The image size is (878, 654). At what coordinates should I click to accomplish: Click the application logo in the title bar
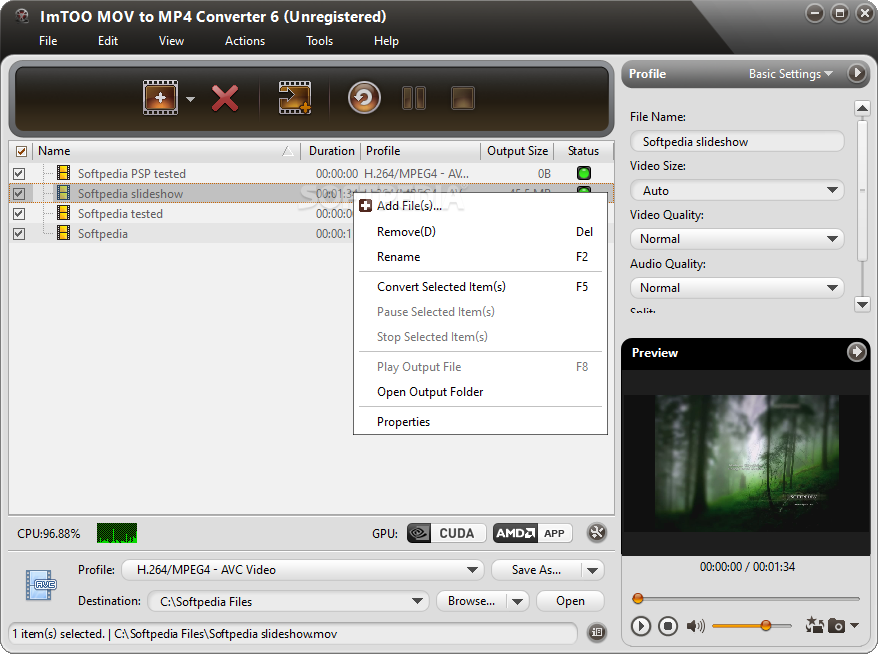click(22, 16)
